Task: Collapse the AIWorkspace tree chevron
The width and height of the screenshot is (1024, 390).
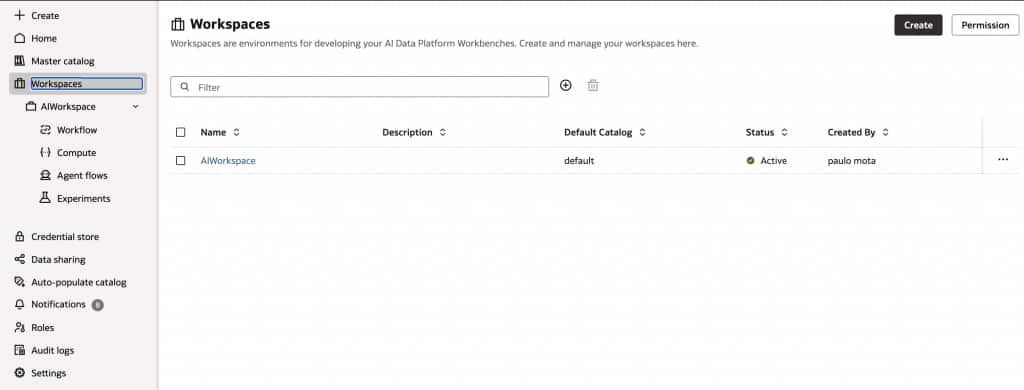Action: [x=135, y=106]
